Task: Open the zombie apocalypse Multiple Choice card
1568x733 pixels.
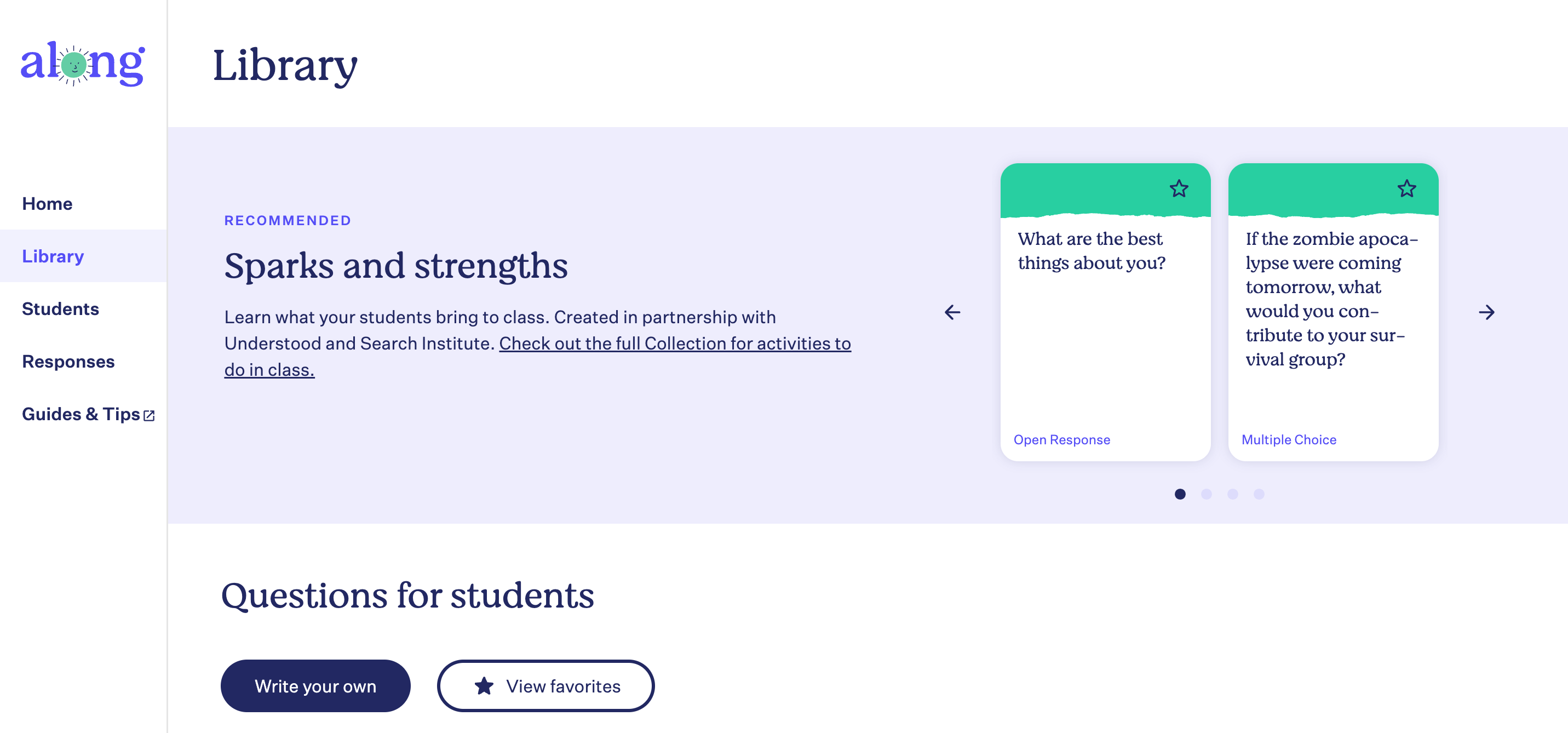Action: point(1333,312)
